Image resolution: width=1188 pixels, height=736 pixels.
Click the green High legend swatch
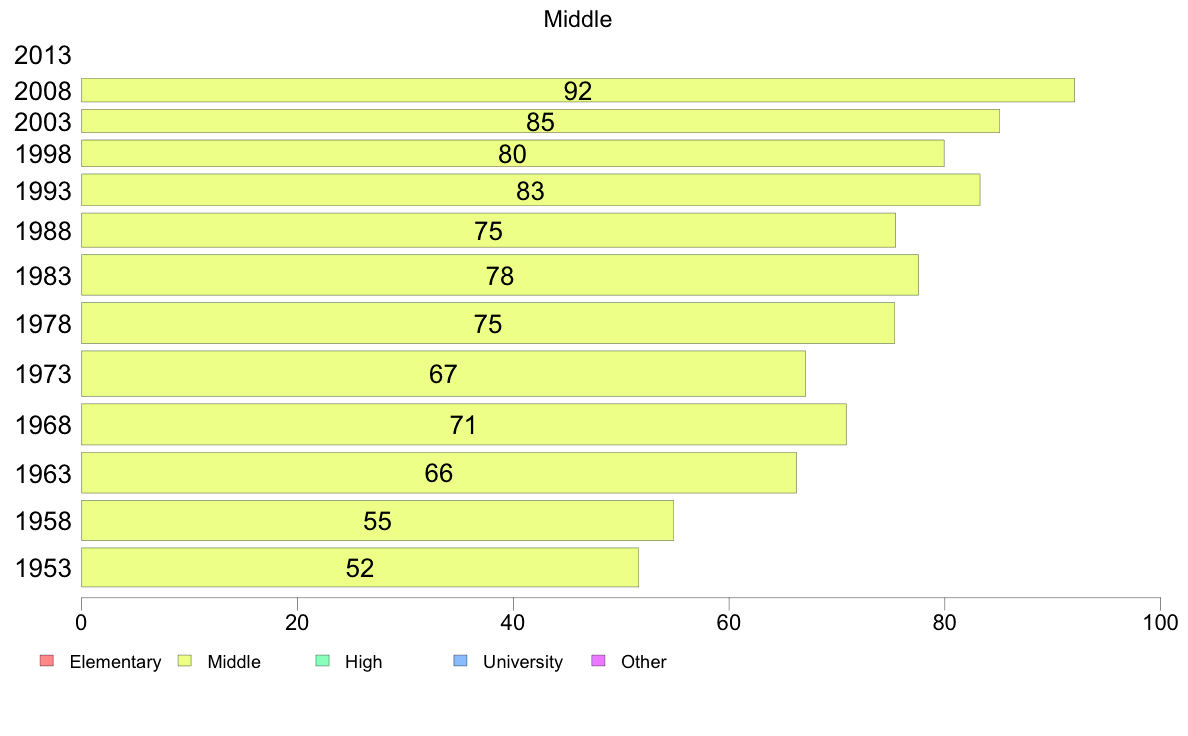tap(322, 661)
